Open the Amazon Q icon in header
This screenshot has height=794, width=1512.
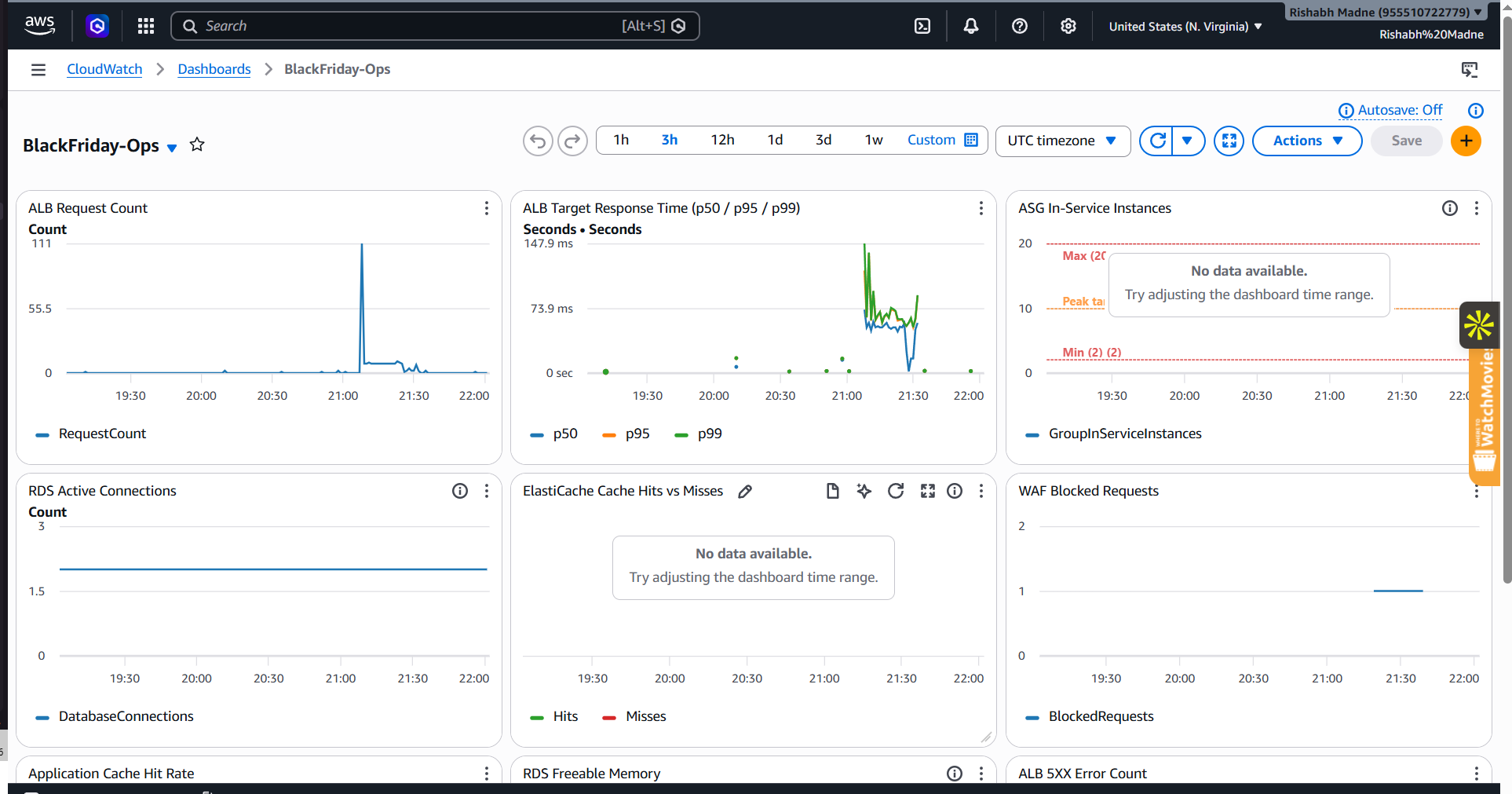point(97,26)
